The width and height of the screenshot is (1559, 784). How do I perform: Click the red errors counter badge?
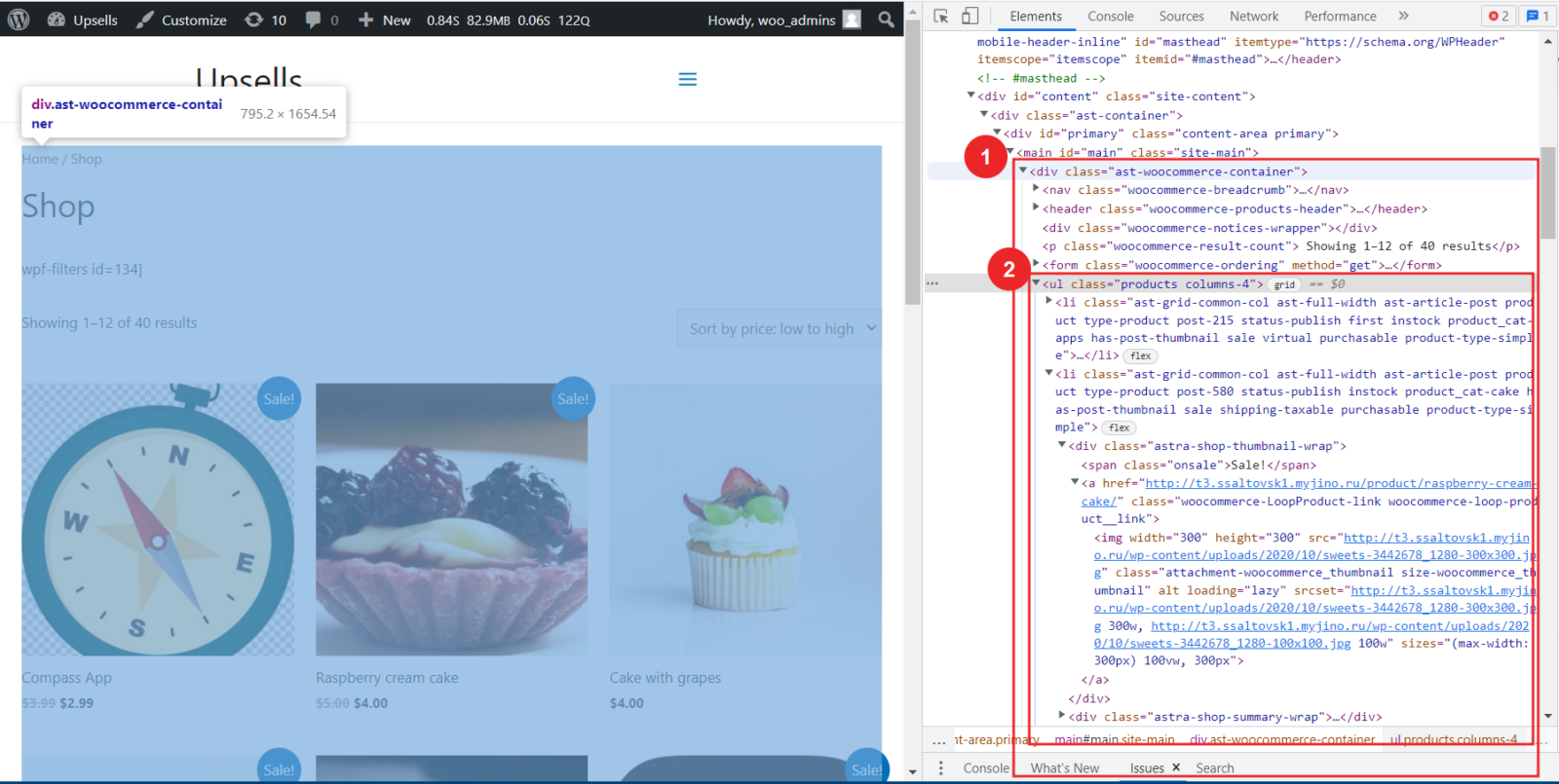(x=1499, y=16)
